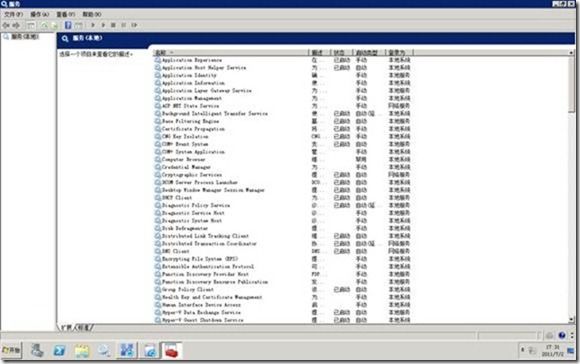The width and height of the screenshot is (580, 364).
Task: Click the gear icon beside DHCP Client
Action: 158,198
